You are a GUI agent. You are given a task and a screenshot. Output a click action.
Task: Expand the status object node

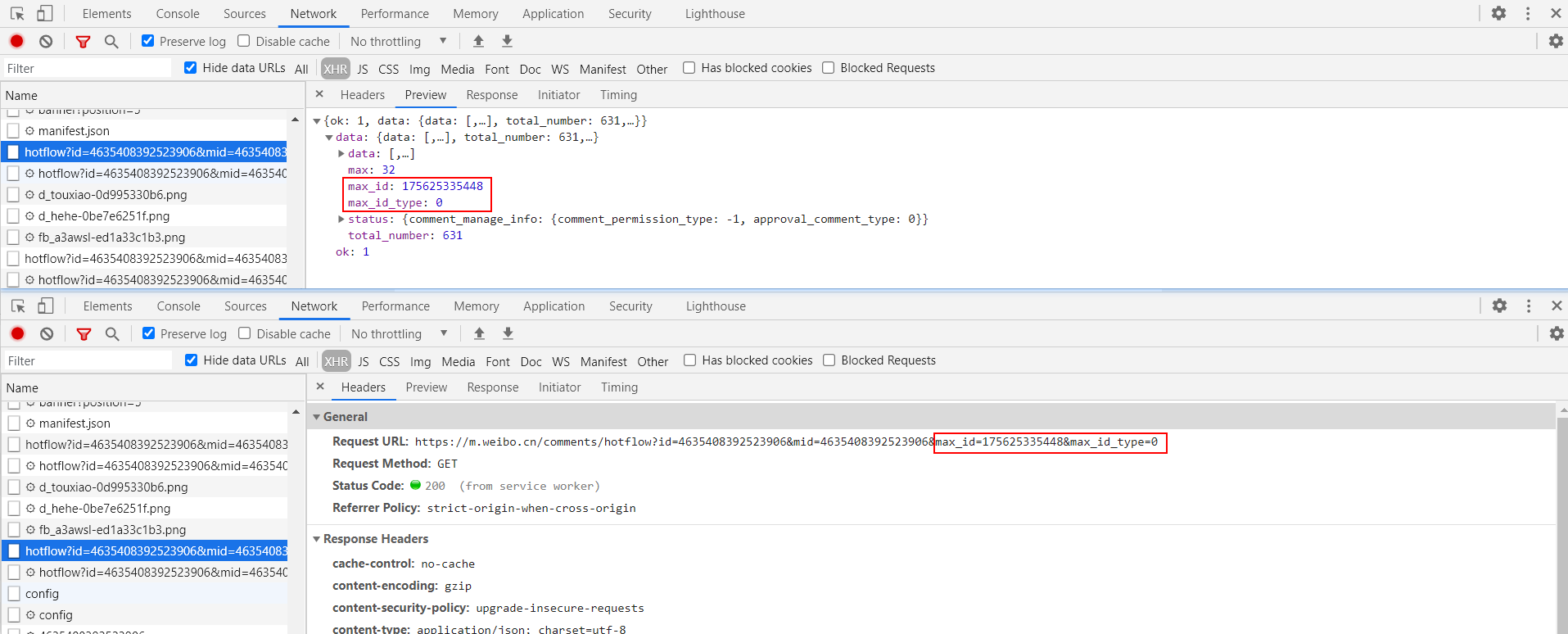tap(341, 220)
